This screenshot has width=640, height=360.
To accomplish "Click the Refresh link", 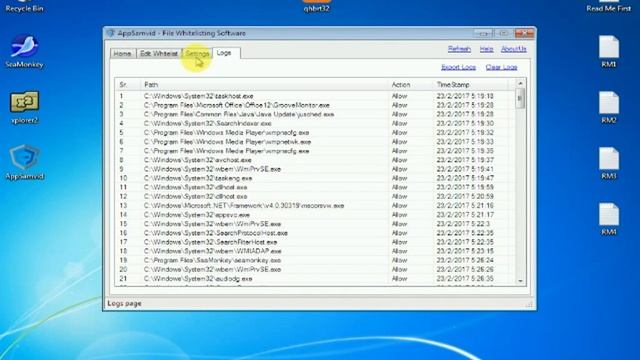I will (x=459, y=49).
